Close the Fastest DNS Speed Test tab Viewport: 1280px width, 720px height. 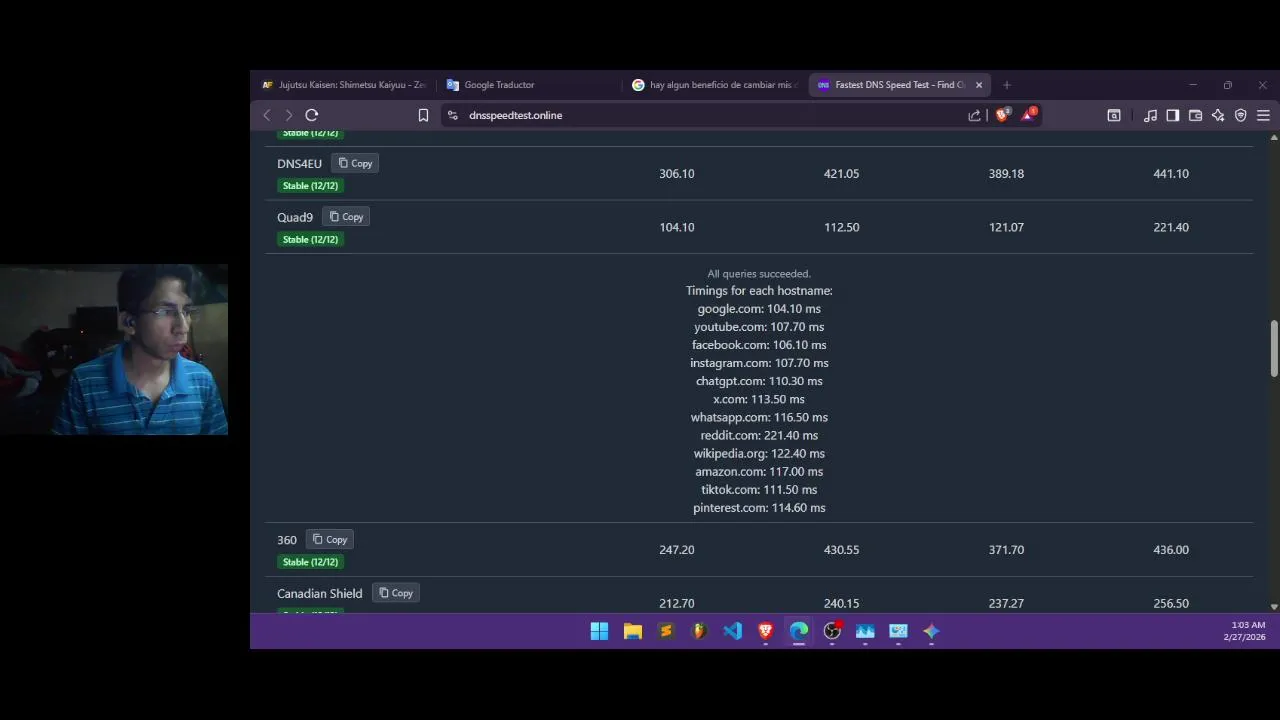(x=979, y=85)
